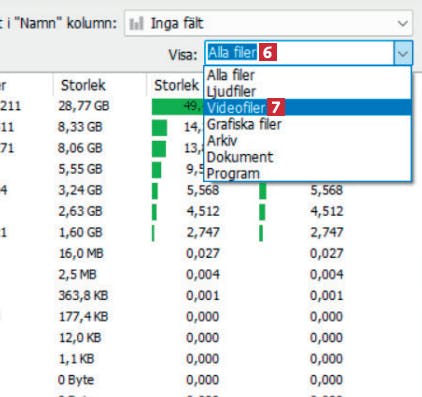Screen dimensions: 422x397
Task: Select the 2,63 GB row value
Action: coord(80,211)
